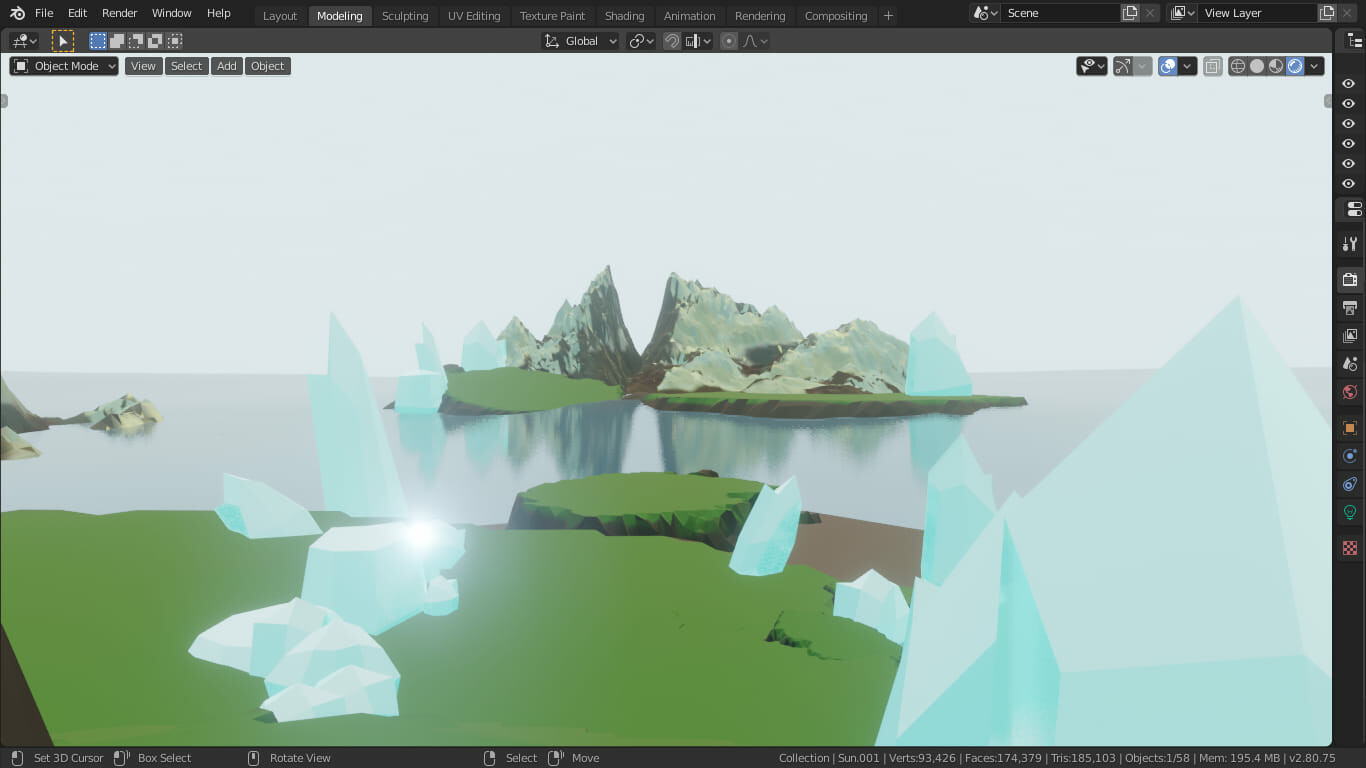This screenshot has height=768, width=1366.
Task: Activate the Select Box tool
Action: (97, 40)
